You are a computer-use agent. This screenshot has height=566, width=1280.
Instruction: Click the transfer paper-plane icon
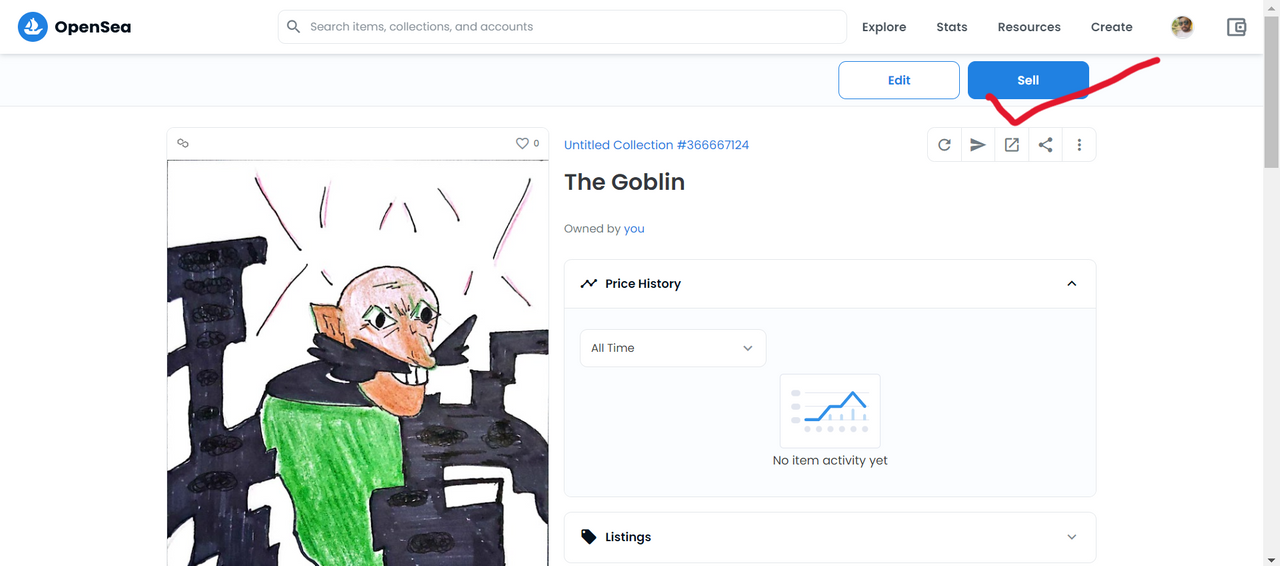click(x=978, y=145)
